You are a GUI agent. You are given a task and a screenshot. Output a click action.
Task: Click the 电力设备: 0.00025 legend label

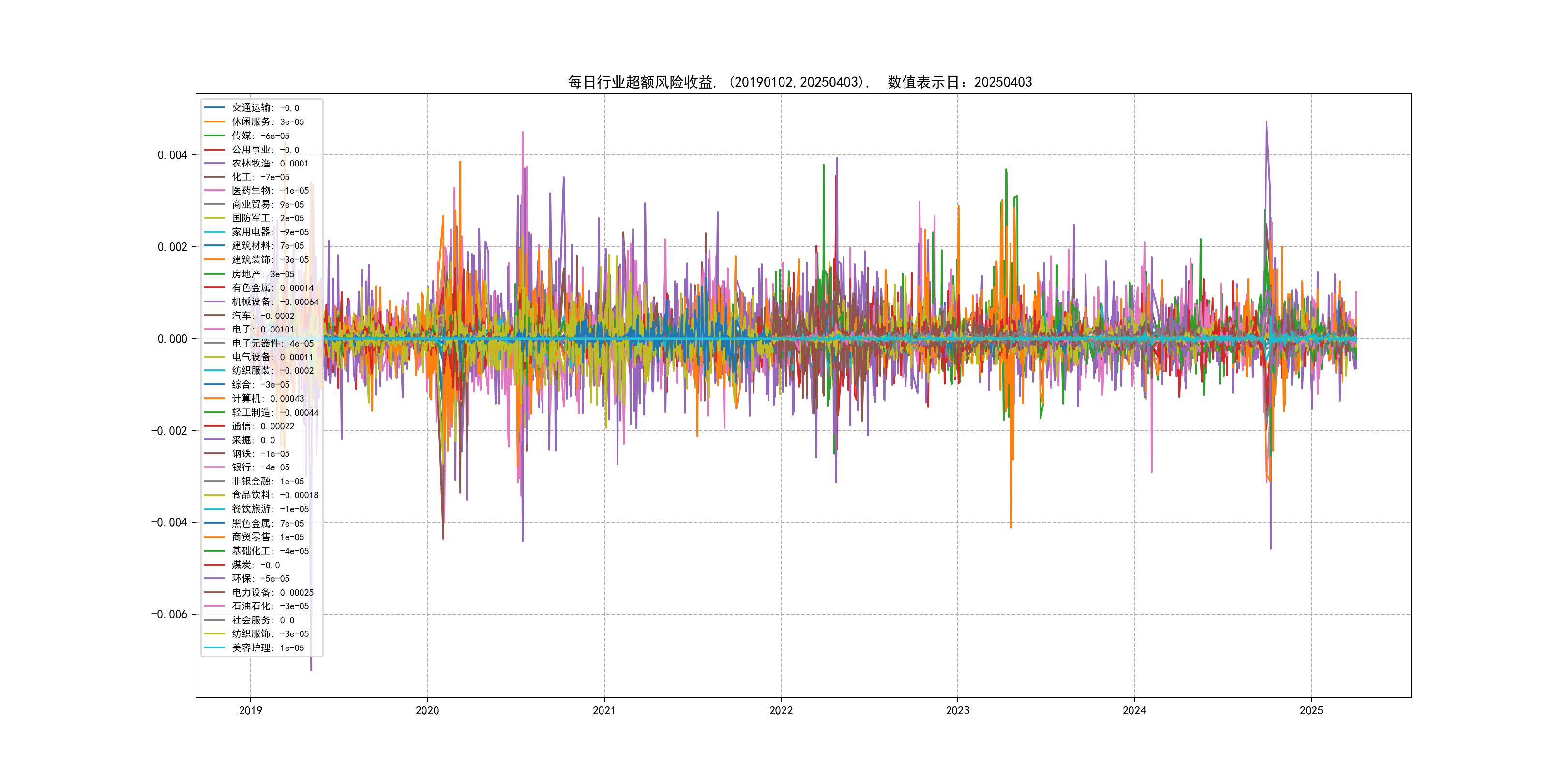click(x=272, y=592)
